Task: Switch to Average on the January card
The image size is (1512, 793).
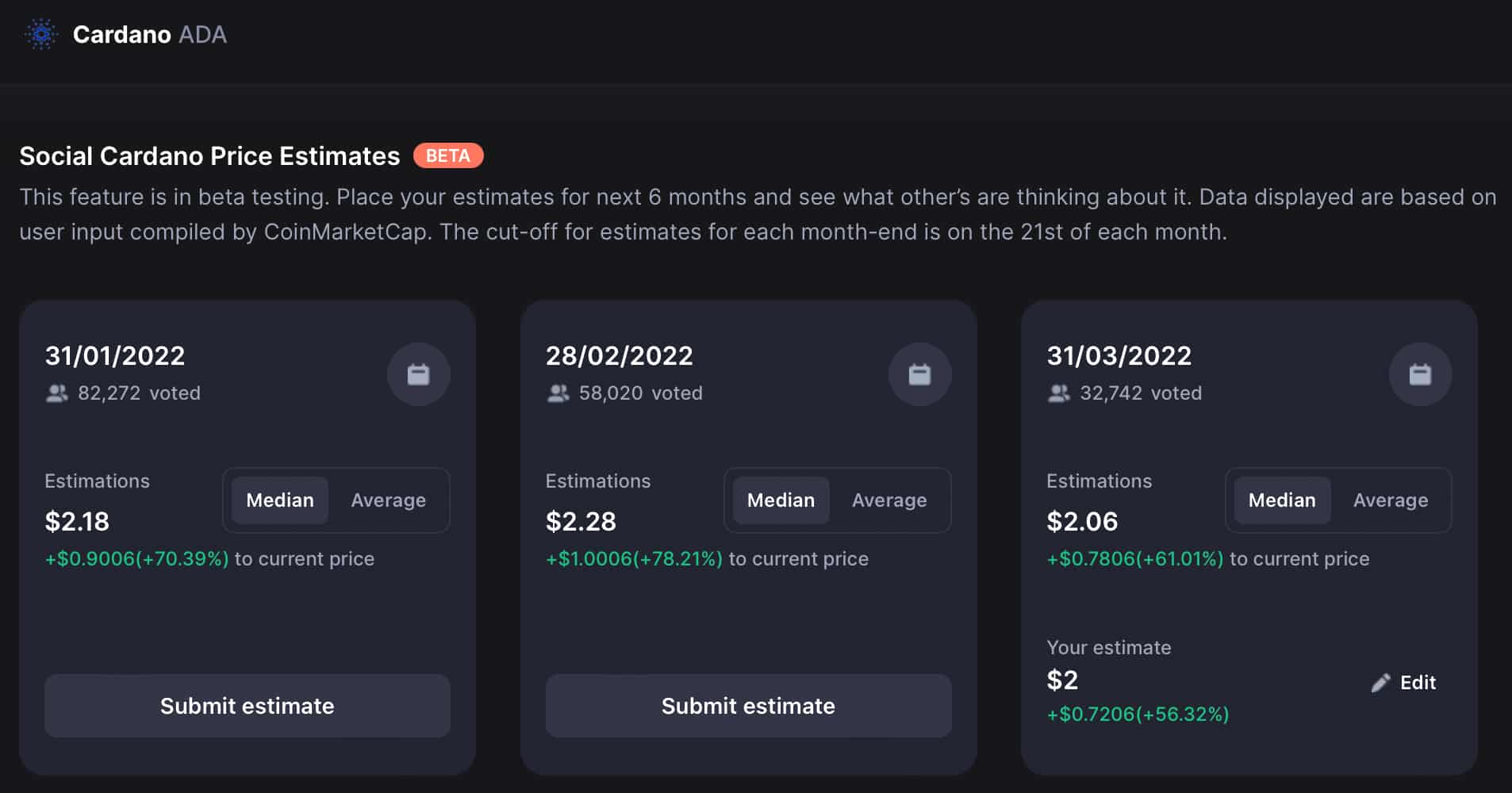Action: 388,500
